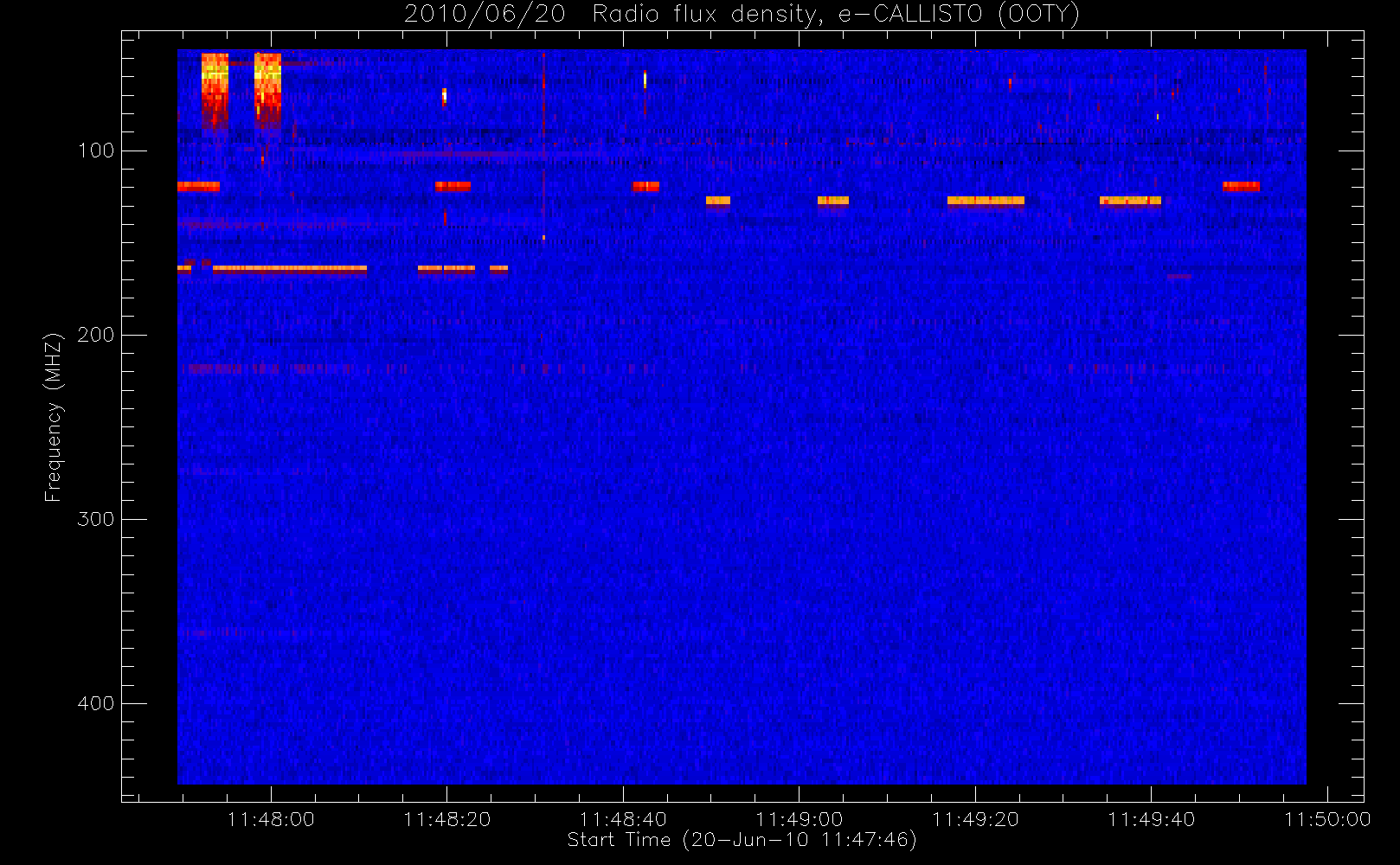This screenshot has width=1400, height=865.
Task: Click the 'Start Time (20-Jun-10 11:47:46)' label
Action: 742,840
